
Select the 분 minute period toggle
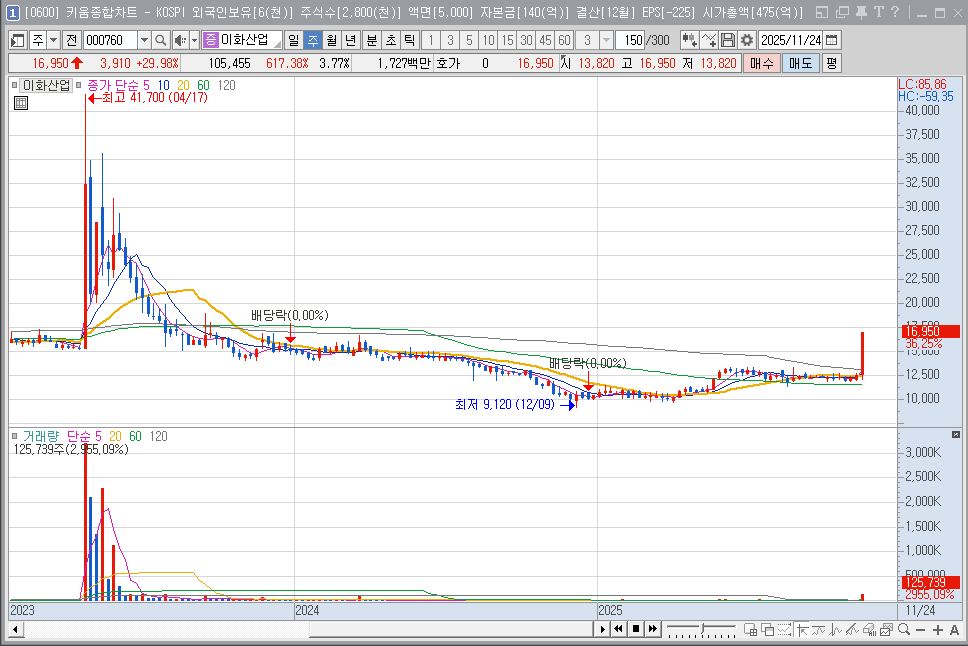(x=372, y=40)
